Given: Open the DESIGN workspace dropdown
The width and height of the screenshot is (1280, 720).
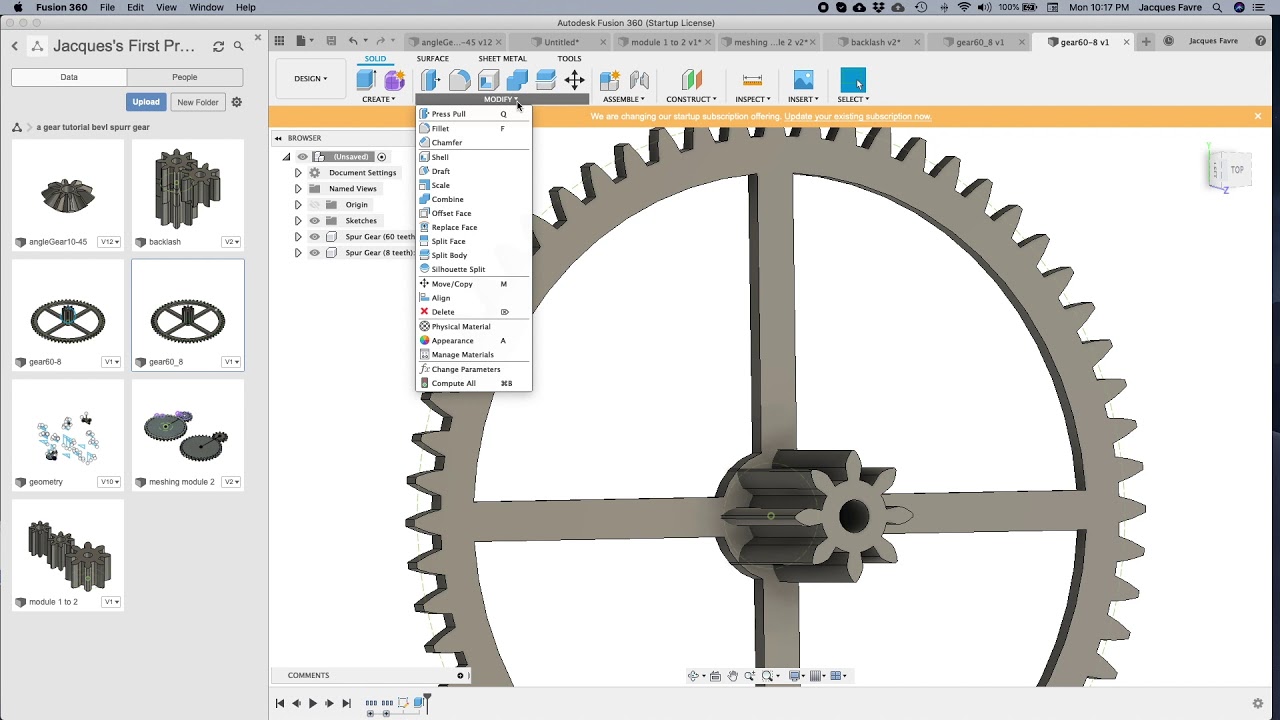Looking at the screenshot, I should tap(310, 79).
